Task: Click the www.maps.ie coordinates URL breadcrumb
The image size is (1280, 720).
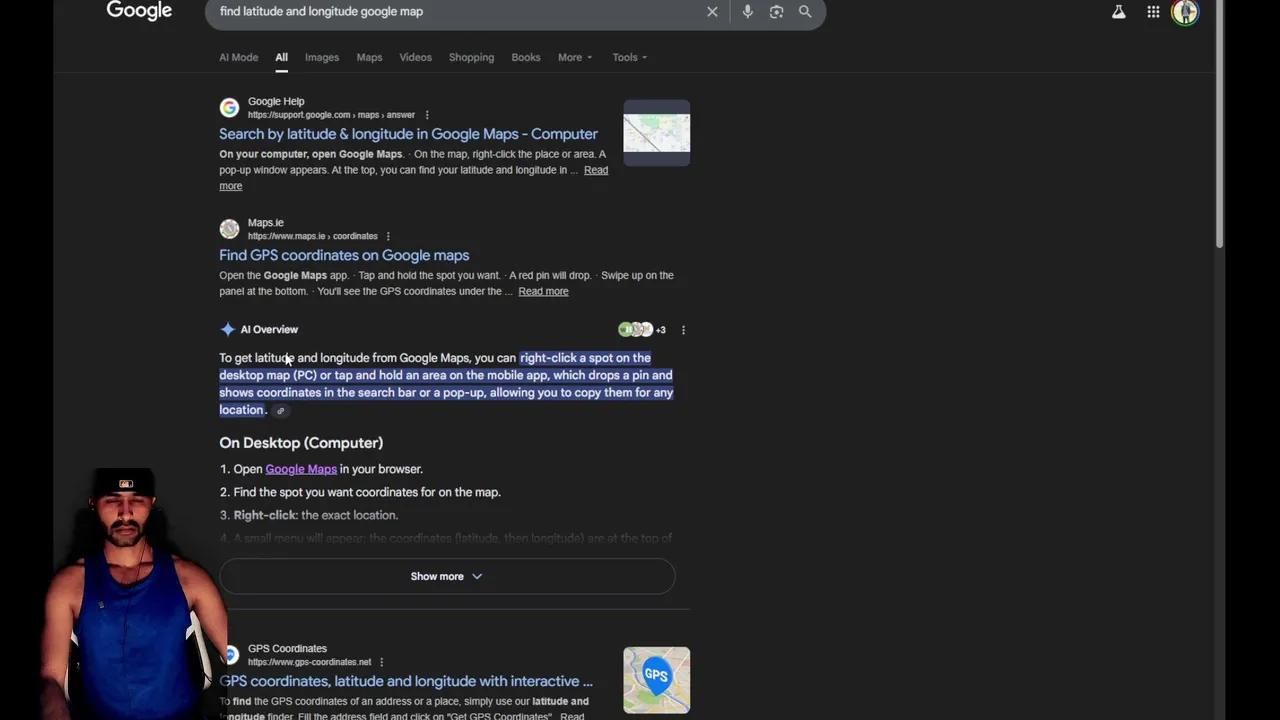Action: coord(312,236)
